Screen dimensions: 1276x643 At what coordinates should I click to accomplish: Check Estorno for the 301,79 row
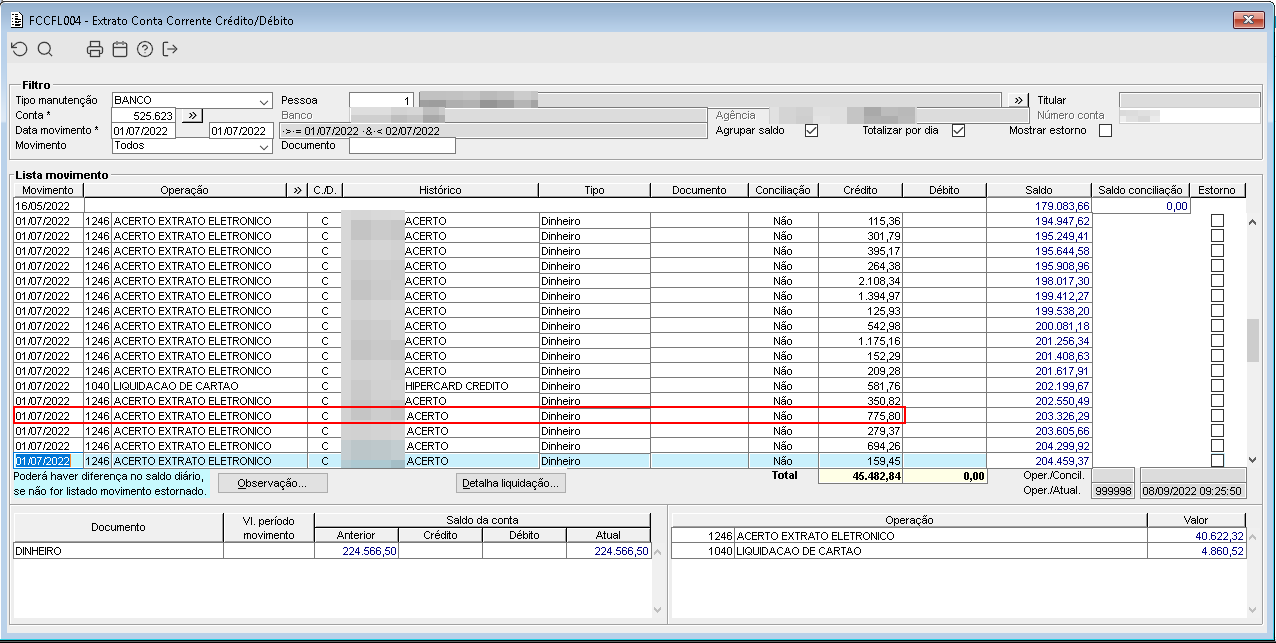[x=1217, y=236]
